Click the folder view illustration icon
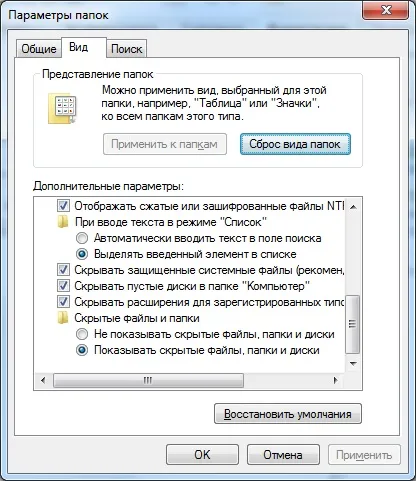The image size is (417, 481). [x=62, y=108]
